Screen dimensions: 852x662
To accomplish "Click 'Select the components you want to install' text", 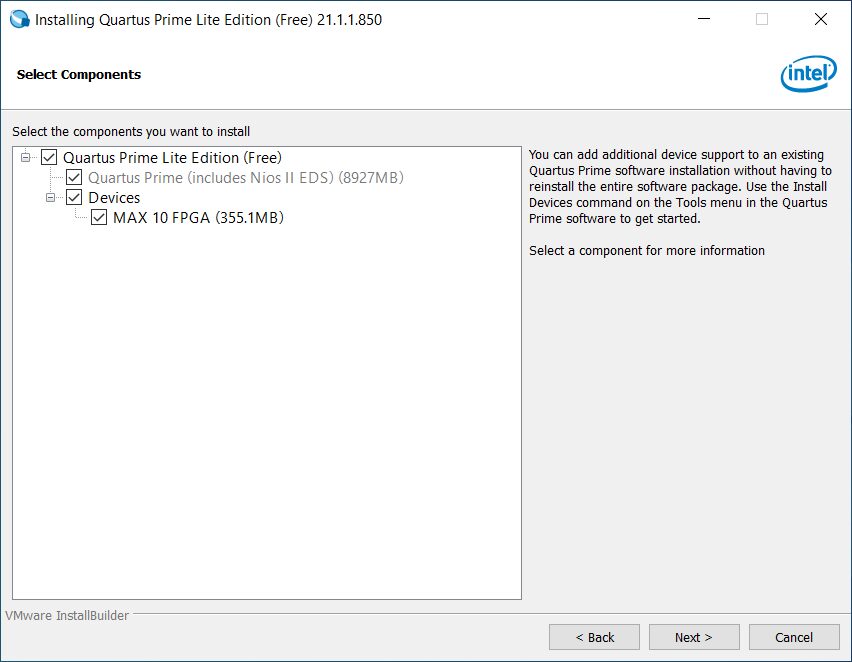I will coord(131,132).
